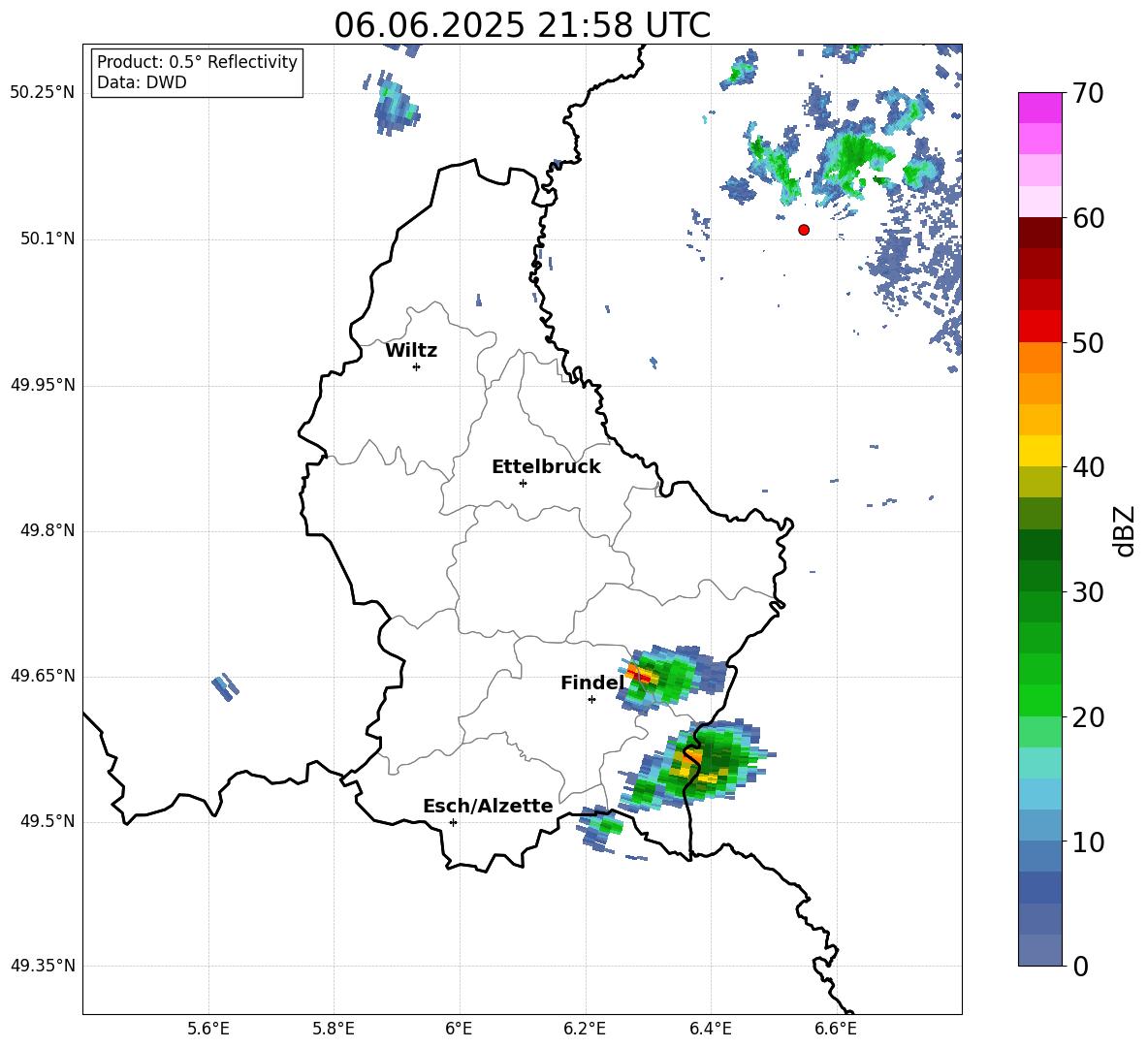Click the Wiltz station cross marker
Viewport: 1148px width, 1048px height.
click(x=417, y=366)
